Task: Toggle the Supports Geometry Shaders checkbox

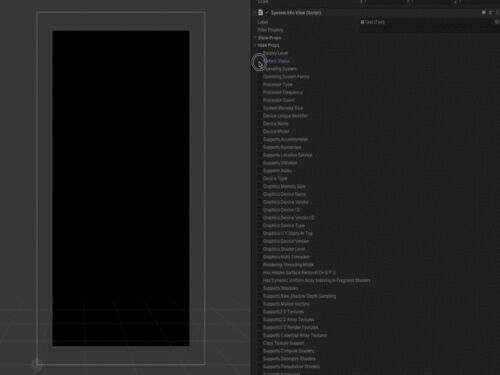Action: (x=260, y=359)
